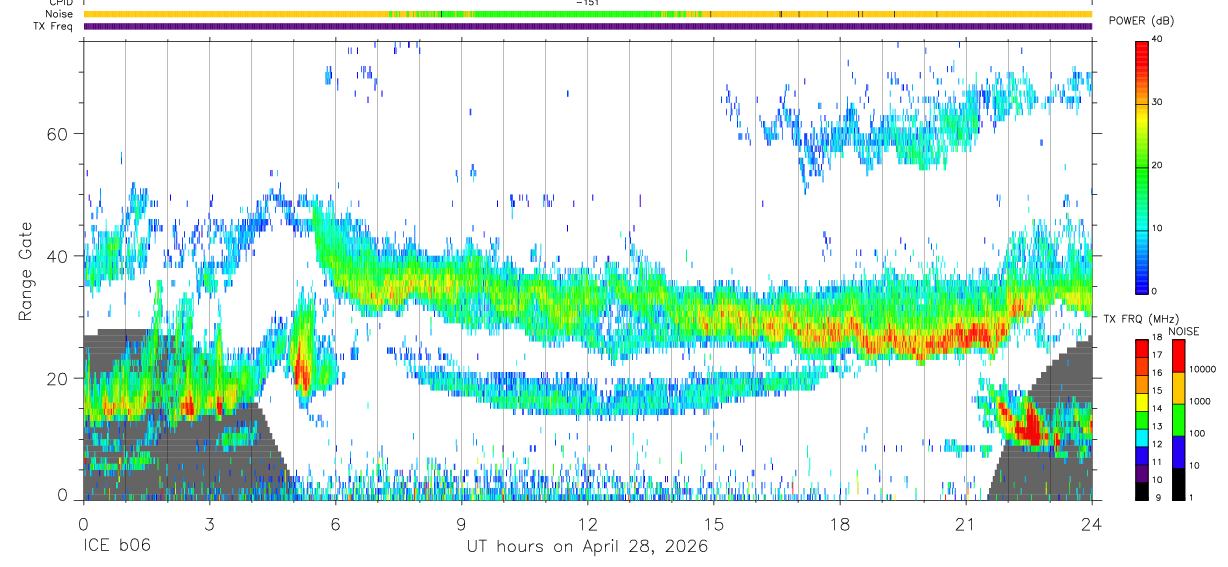Click the 0 tick on POWER scale
Image resolution: width=1228 pixels, height=567 pixels.
click(1154, 291)
